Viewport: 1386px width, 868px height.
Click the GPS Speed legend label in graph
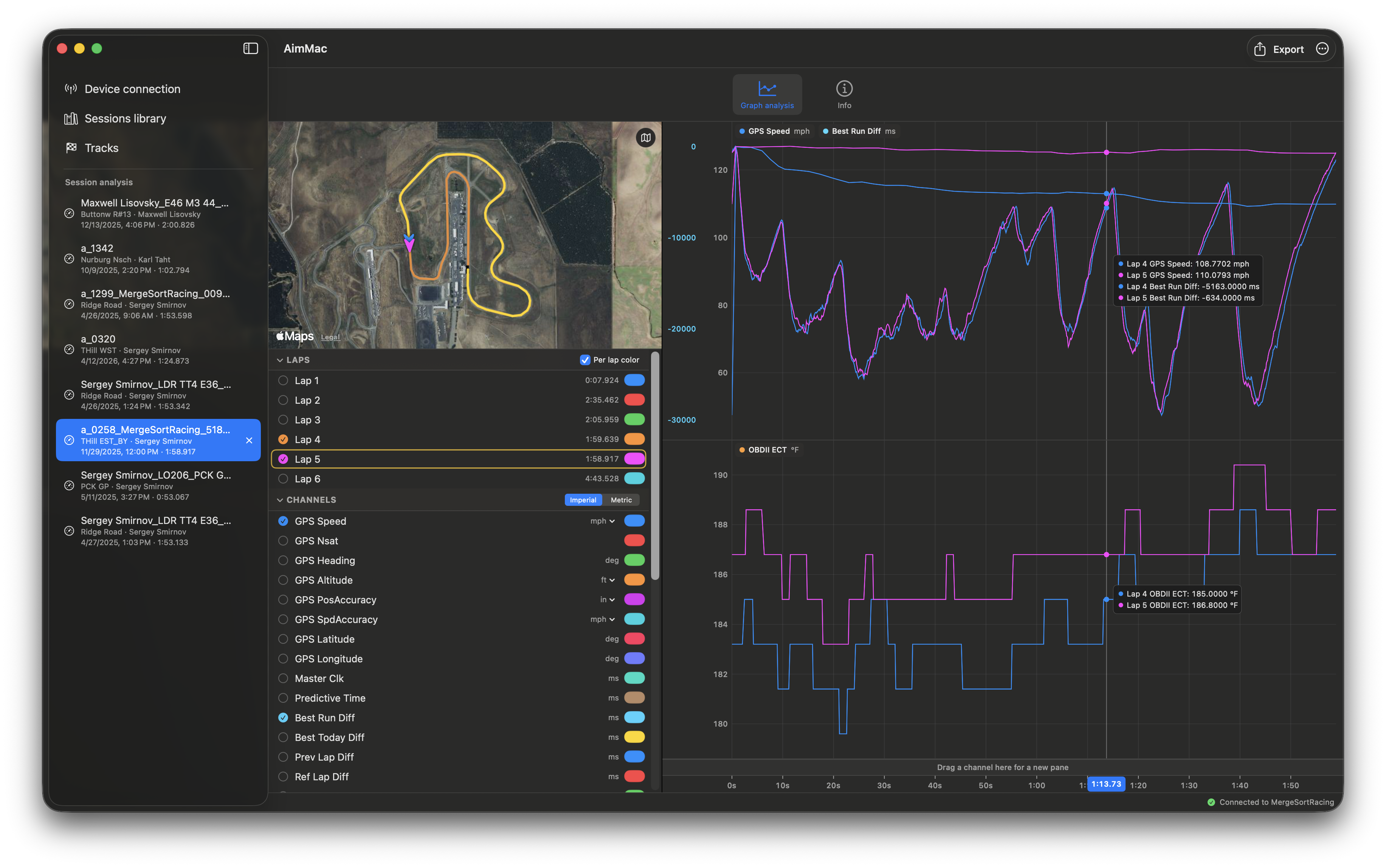click(774, 132)
